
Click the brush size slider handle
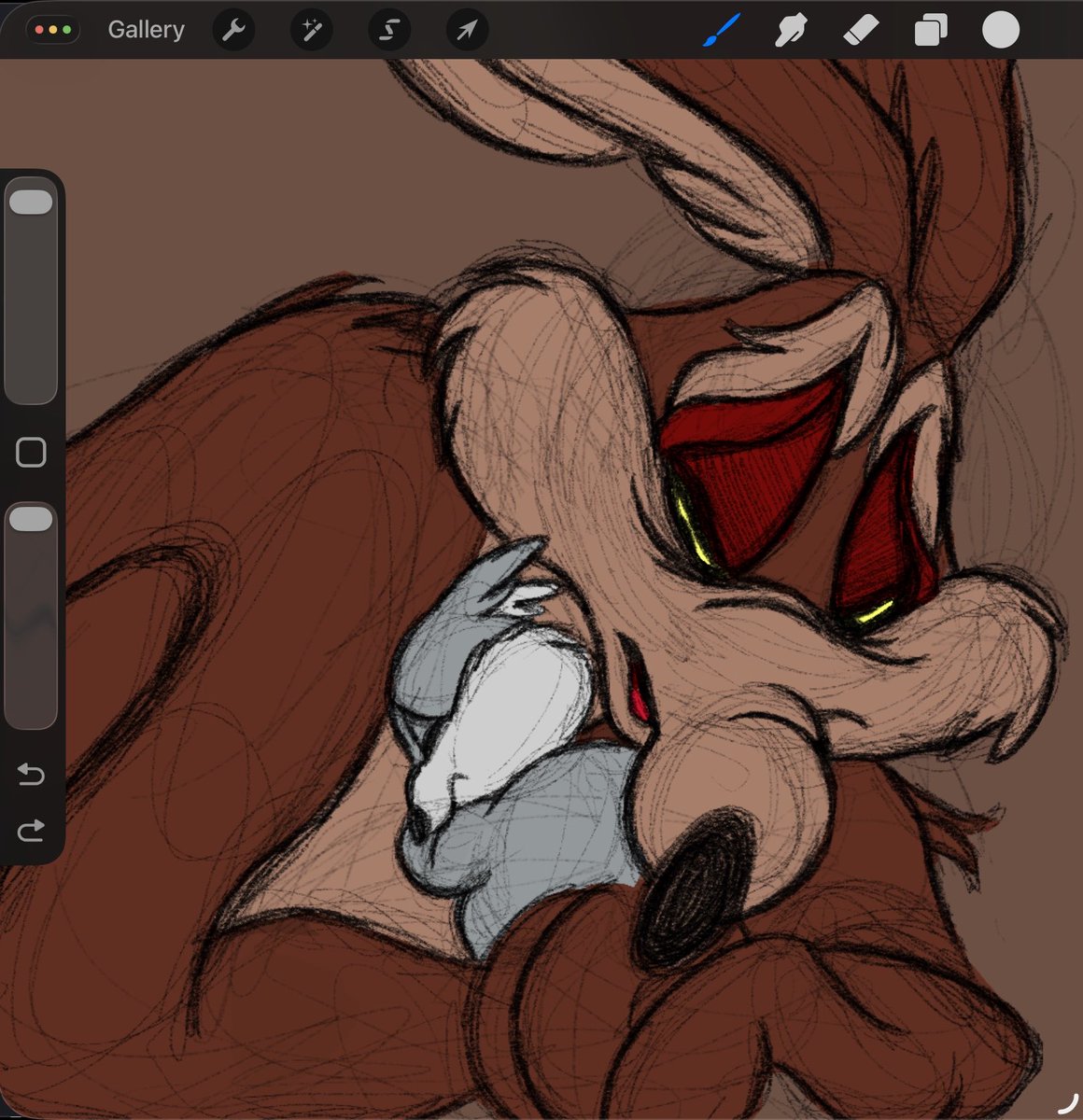(x=31, y=202)
